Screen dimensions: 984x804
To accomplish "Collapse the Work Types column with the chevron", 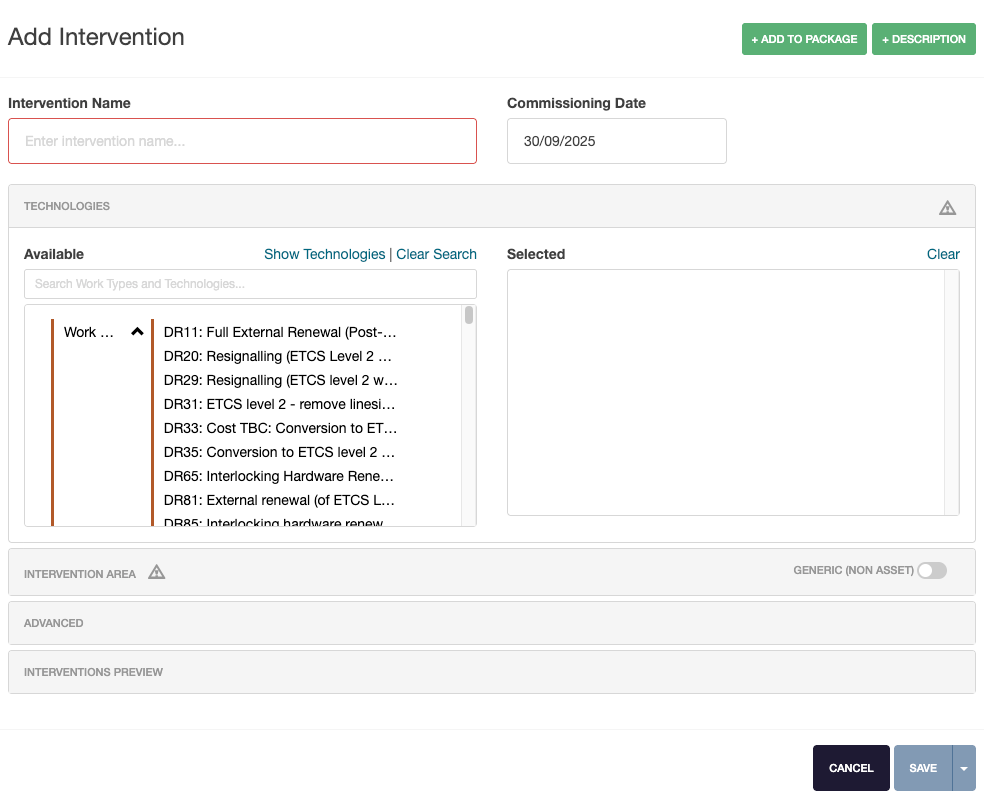I will tap(137, 332).
